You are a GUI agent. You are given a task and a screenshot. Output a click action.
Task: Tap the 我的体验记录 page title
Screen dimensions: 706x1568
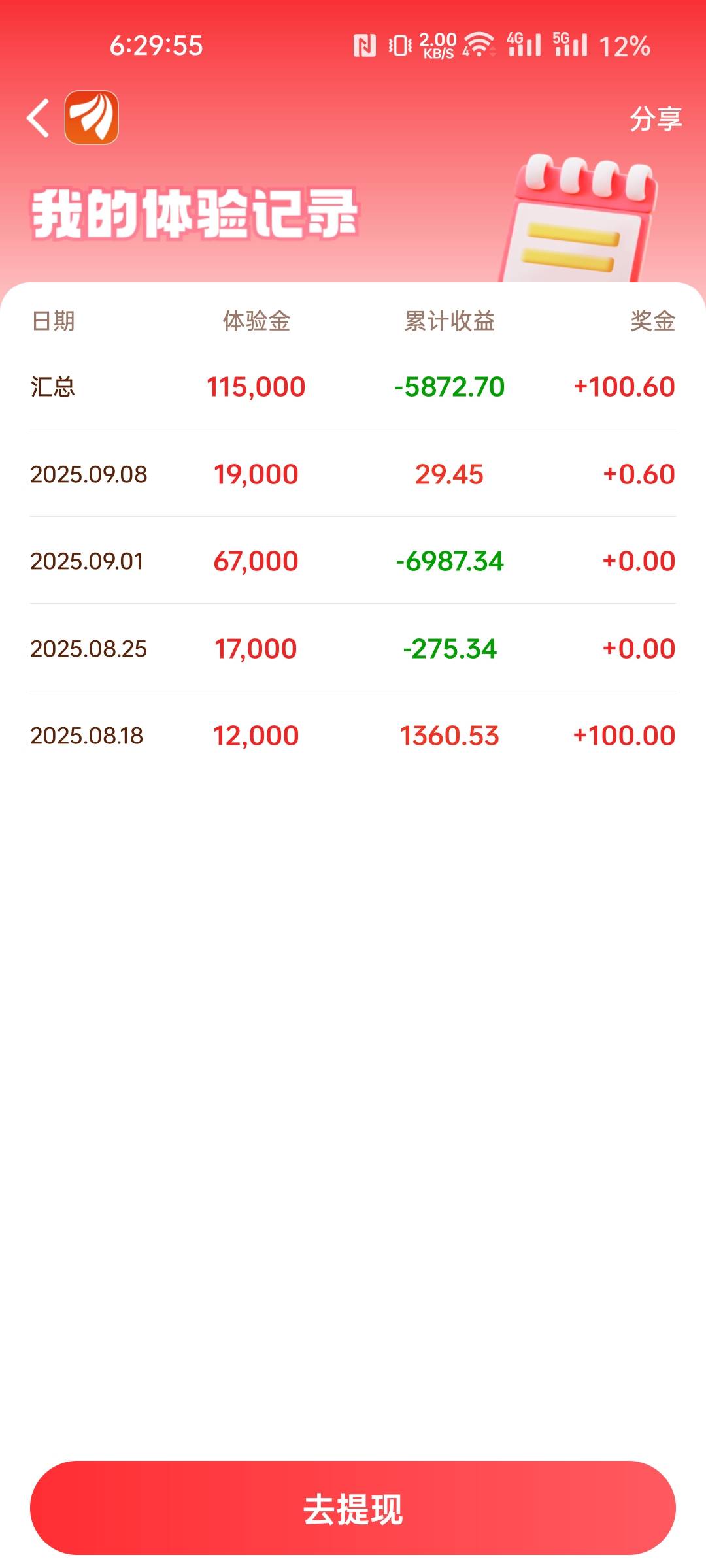pyautogui.click(x=195, y=214)
